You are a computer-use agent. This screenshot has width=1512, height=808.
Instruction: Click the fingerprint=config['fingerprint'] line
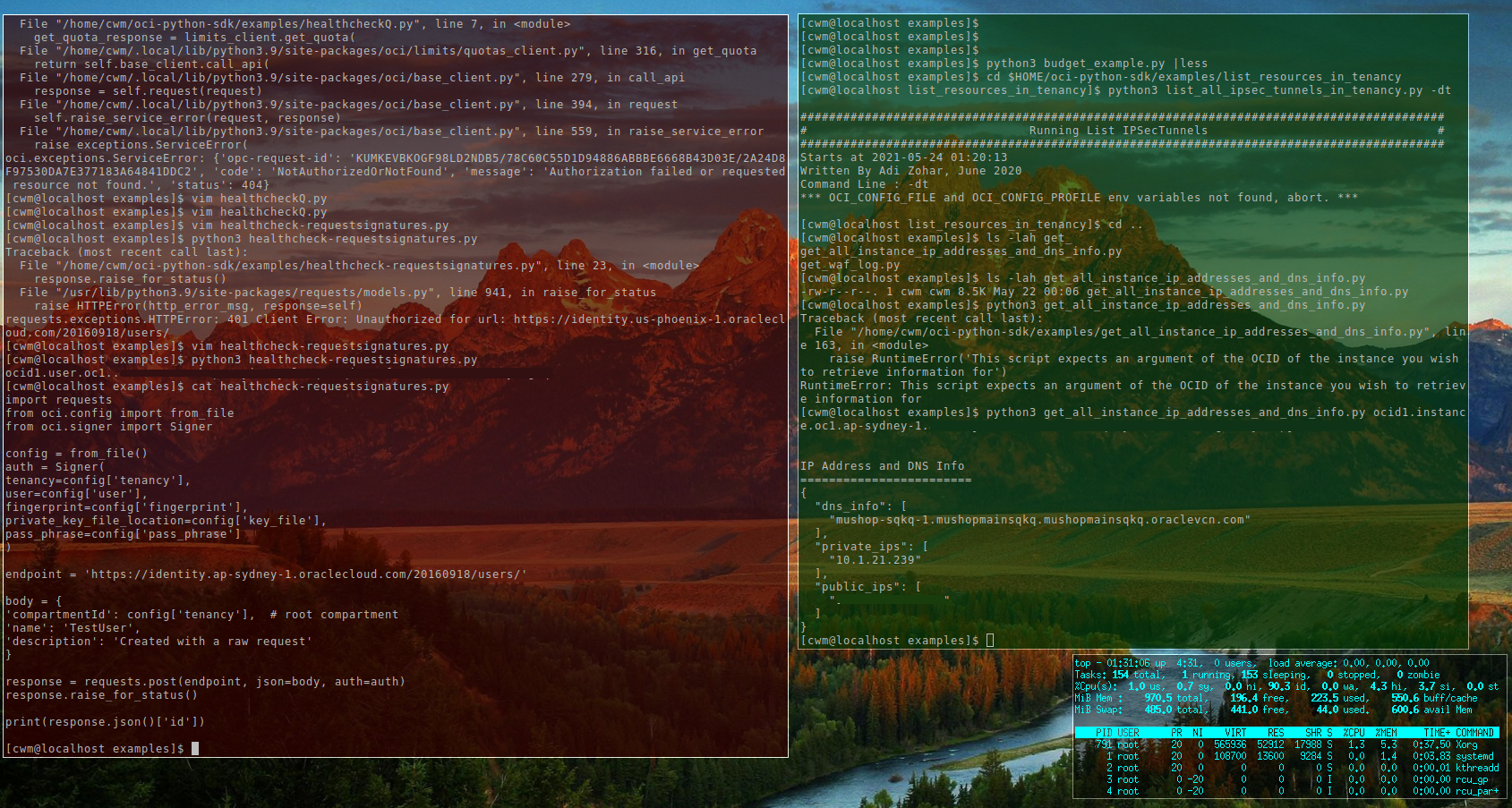[x=126, y=507]
